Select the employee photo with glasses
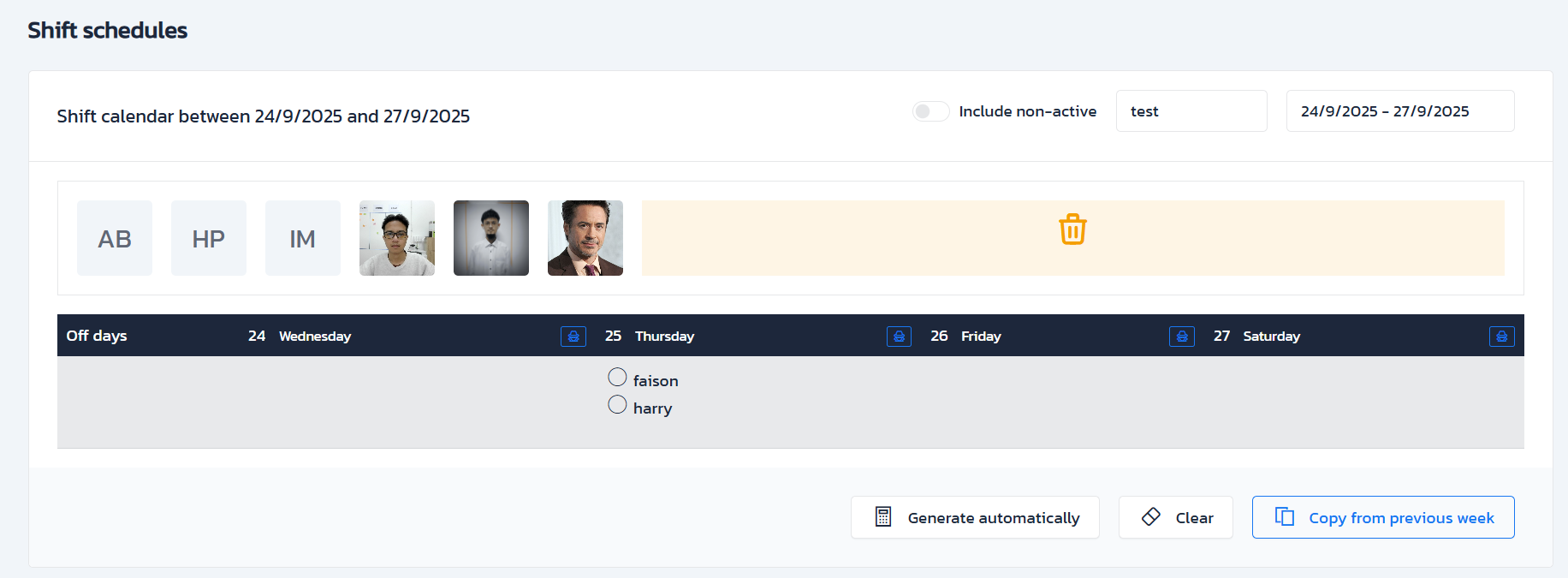Image resolution: width=1568 pixels, height=578 pixels. pyautogui.click(x=397, y=238)
